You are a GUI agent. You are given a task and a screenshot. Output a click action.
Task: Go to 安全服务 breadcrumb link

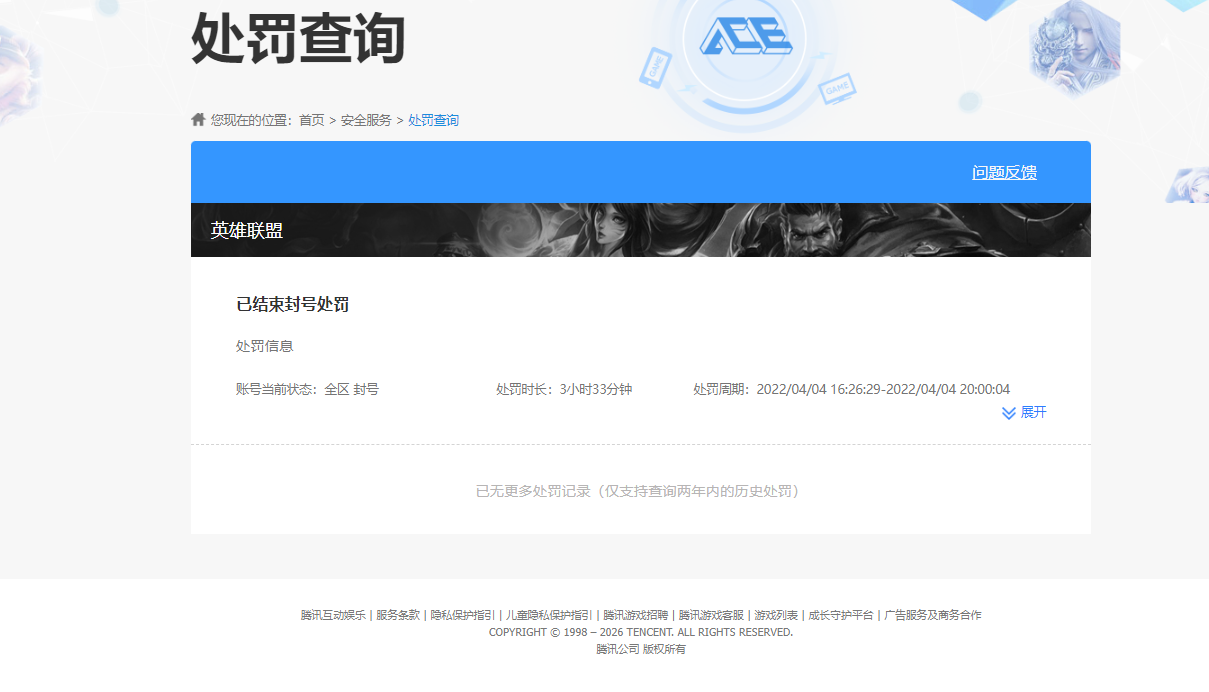point(366,120)
